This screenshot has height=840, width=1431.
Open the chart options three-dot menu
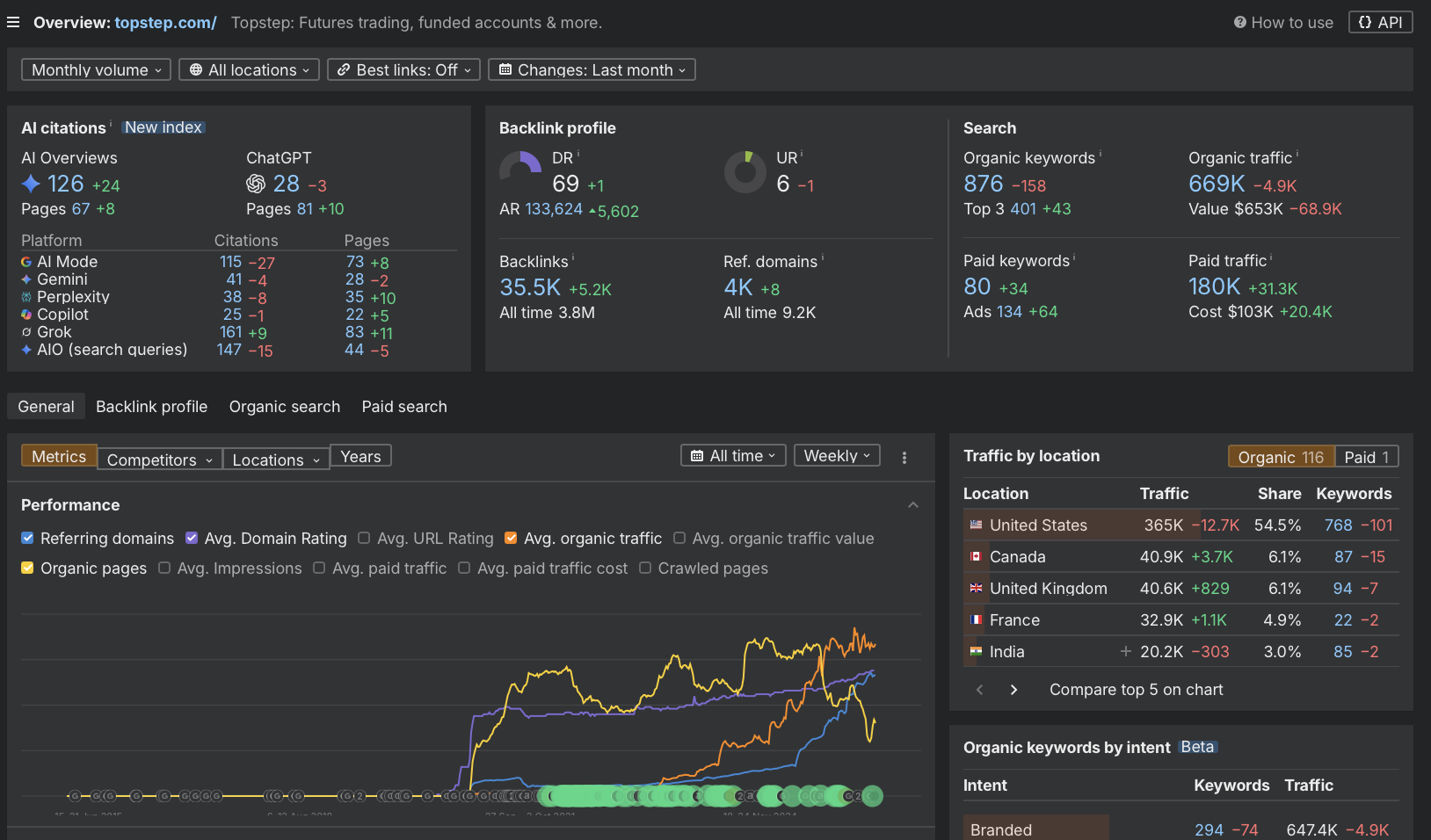904,457
